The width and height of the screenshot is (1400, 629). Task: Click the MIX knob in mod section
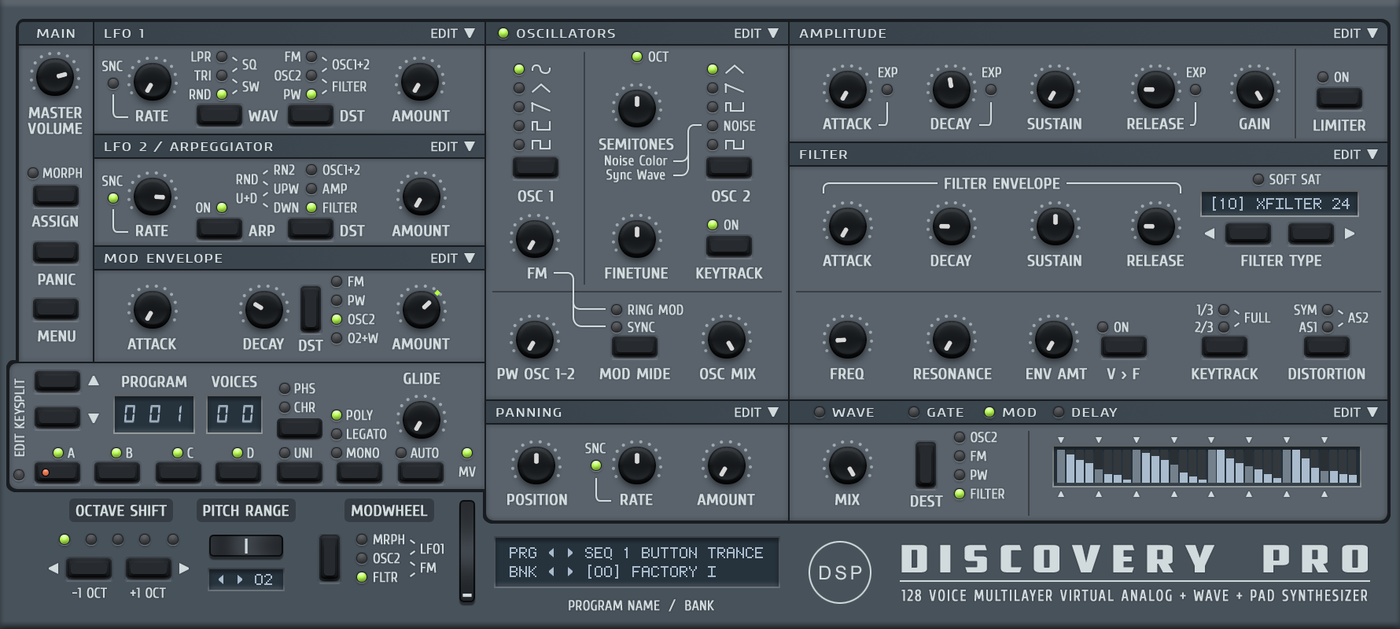pos(847,465)
